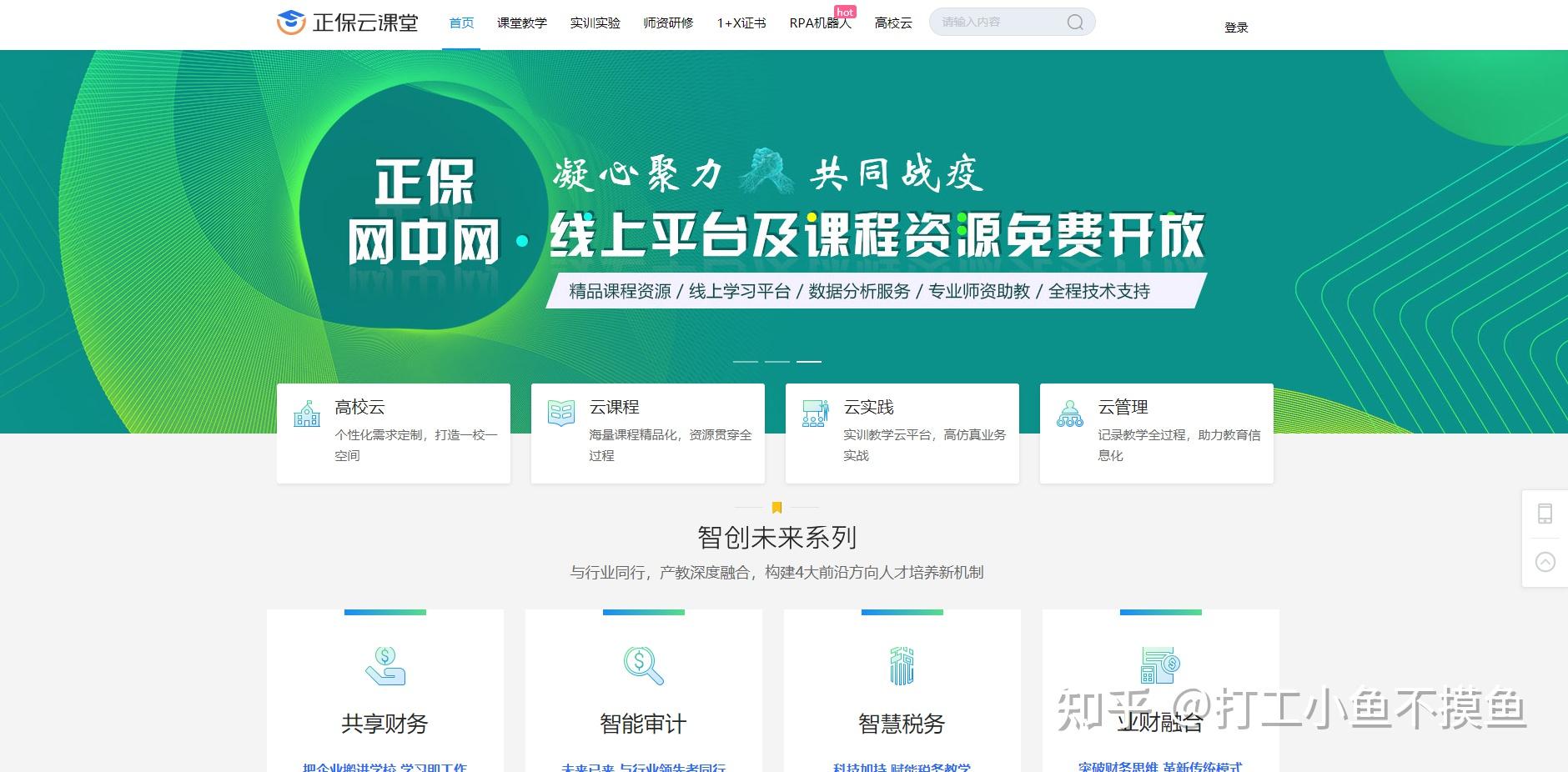Select the third carousel indicator dot
Viewport: 1568px width, 772px height.
(811, 362)
